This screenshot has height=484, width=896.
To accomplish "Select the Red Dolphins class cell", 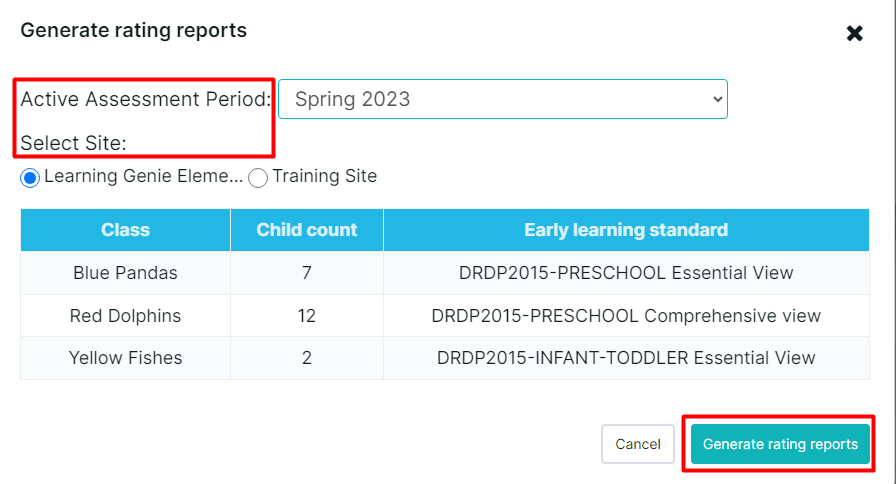I will (125, 316).
